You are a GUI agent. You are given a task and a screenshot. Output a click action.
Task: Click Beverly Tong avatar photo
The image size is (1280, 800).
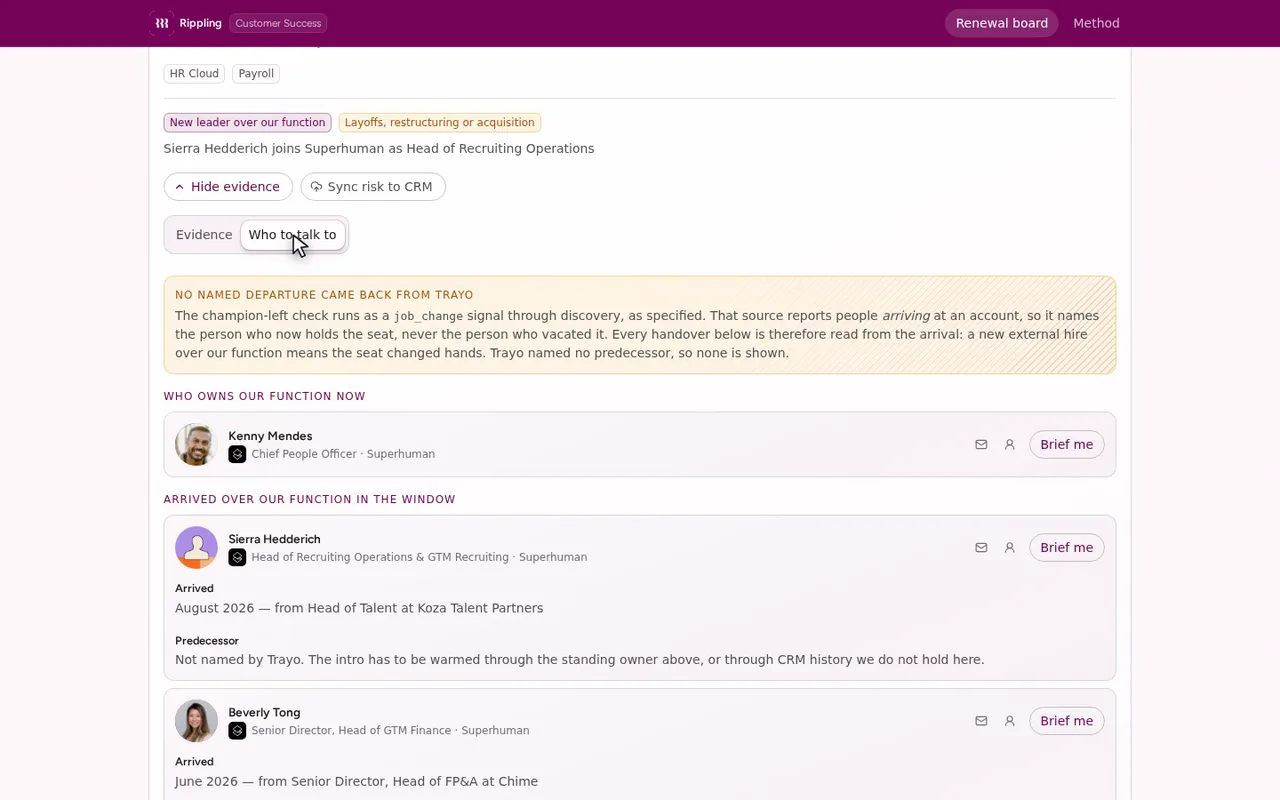pyautogui.click(x=196, y=721)
